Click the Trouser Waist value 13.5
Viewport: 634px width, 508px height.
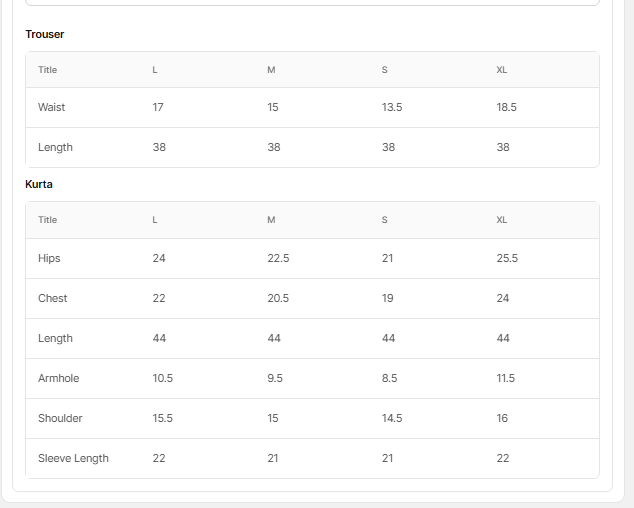pos(392,107)
